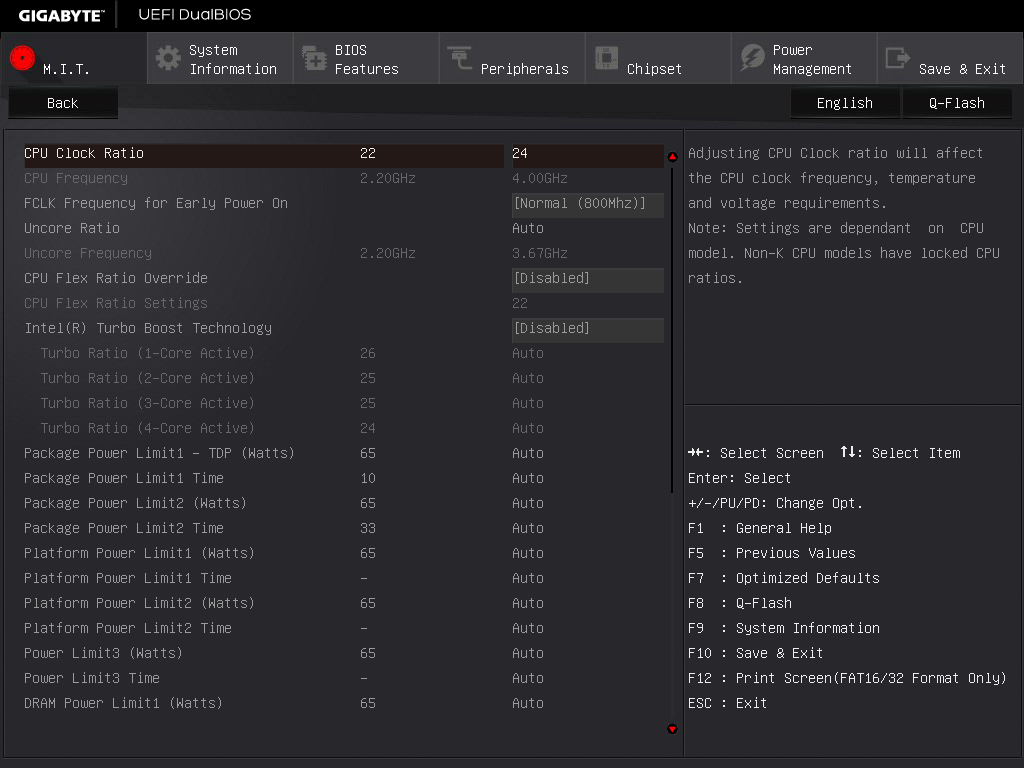The image size is (1024, 768).
Task: Select the CPU Clock Ratio value field
Action: click(588, 153)
